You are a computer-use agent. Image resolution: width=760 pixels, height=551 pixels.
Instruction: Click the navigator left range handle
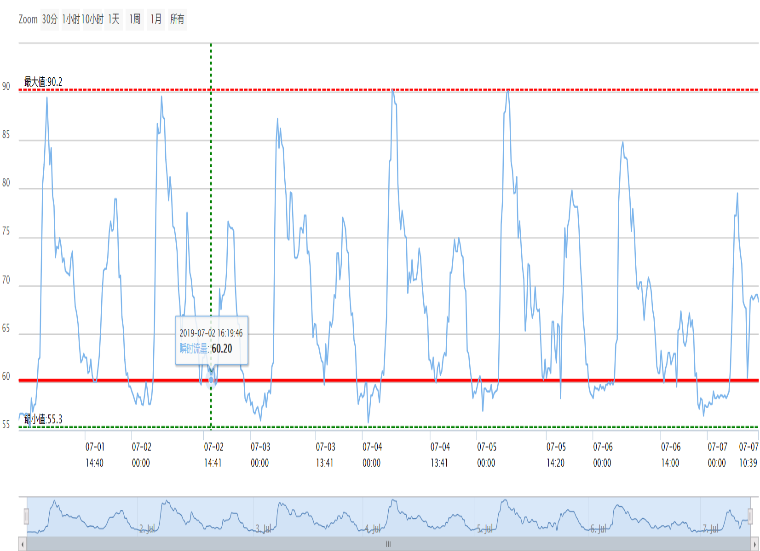click(27, 515)
